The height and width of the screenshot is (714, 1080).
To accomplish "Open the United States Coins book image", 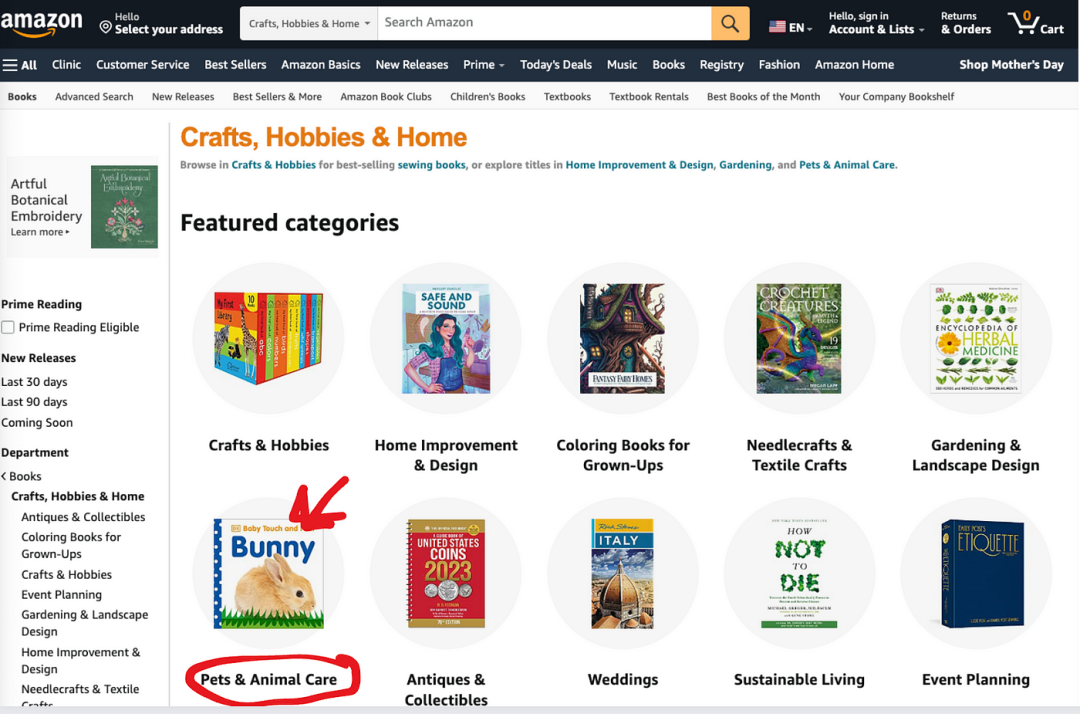I will (x=445, y=573).
